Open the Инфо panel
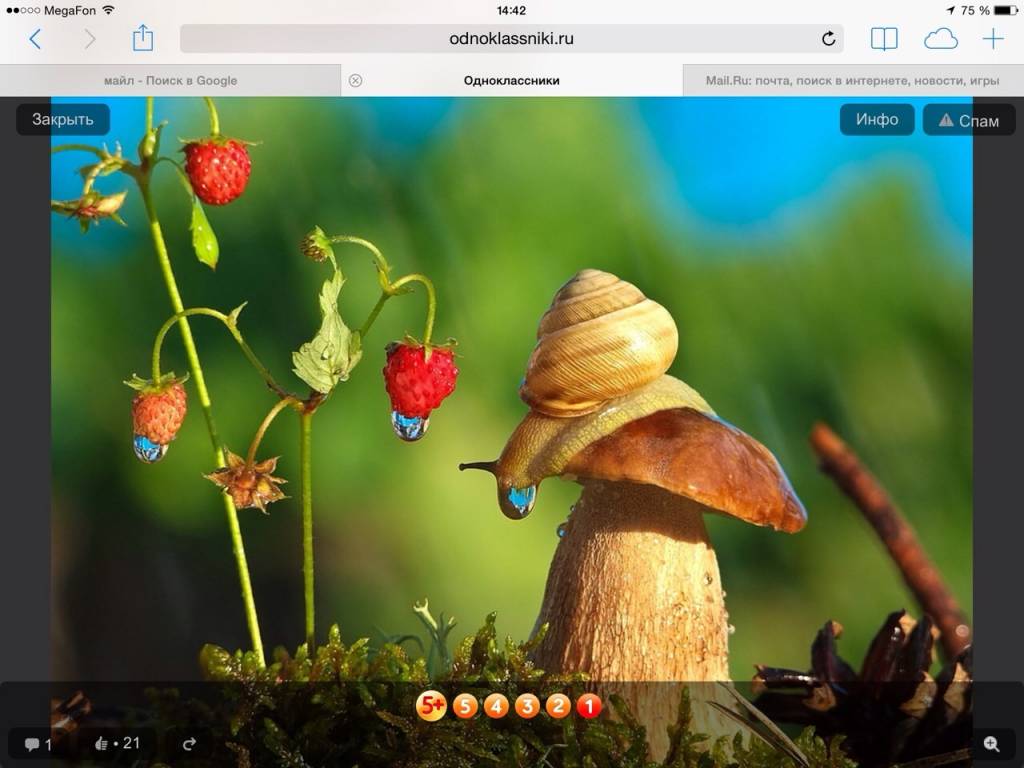The height and width of the screenshot is (768, 1024). click(x=876, y=120)
